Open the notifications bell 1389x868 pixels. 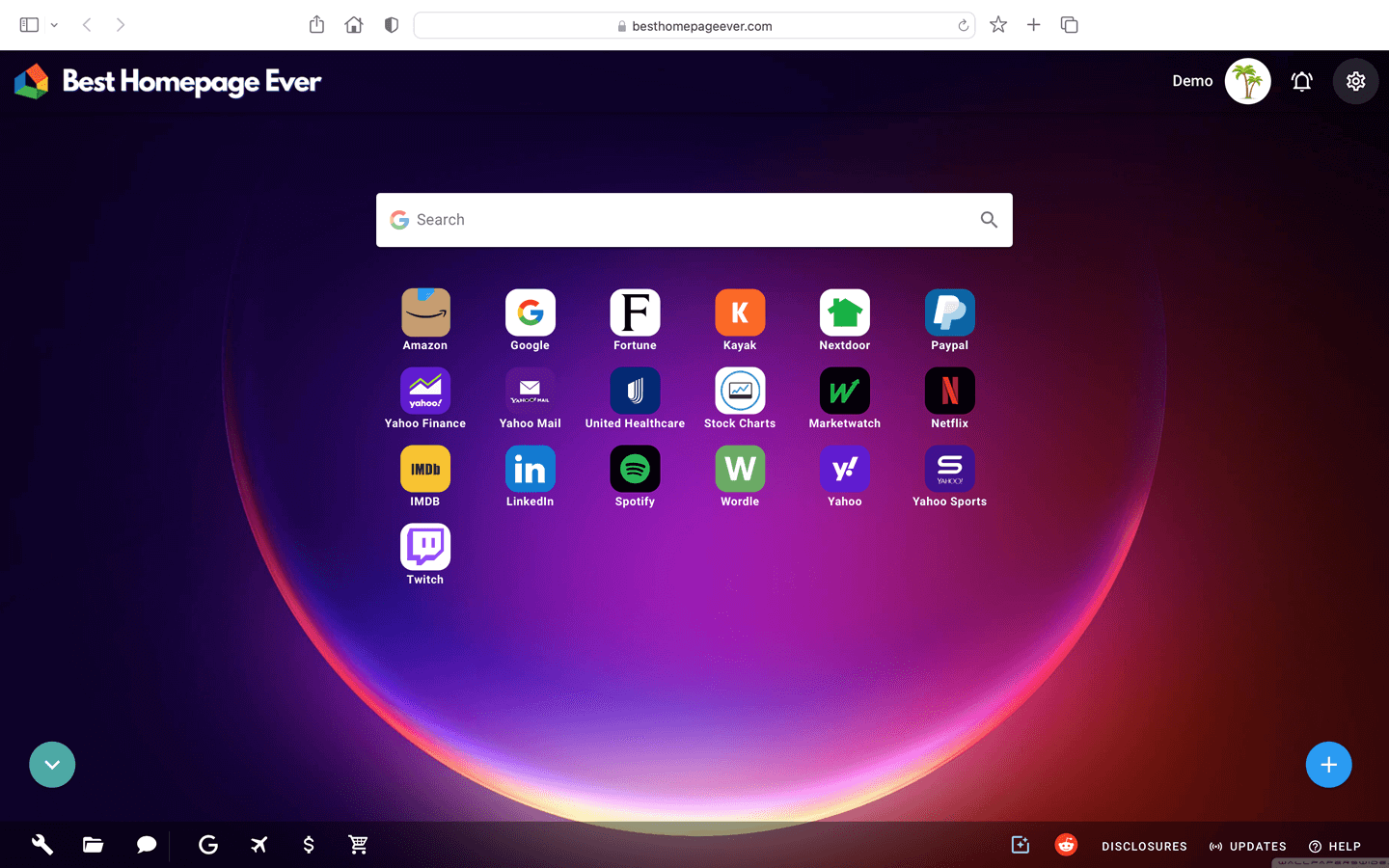click(1301, 81)
